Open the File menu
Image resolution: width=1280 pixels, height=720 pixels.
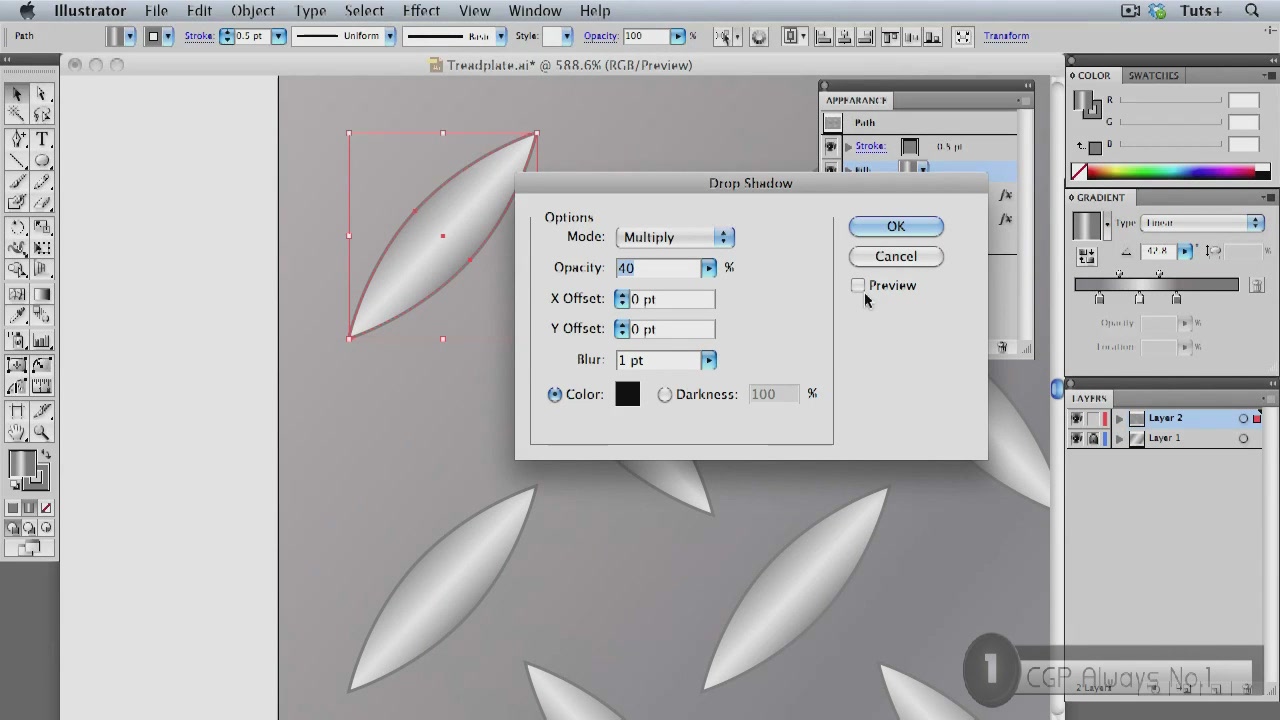tap(156, 11)
